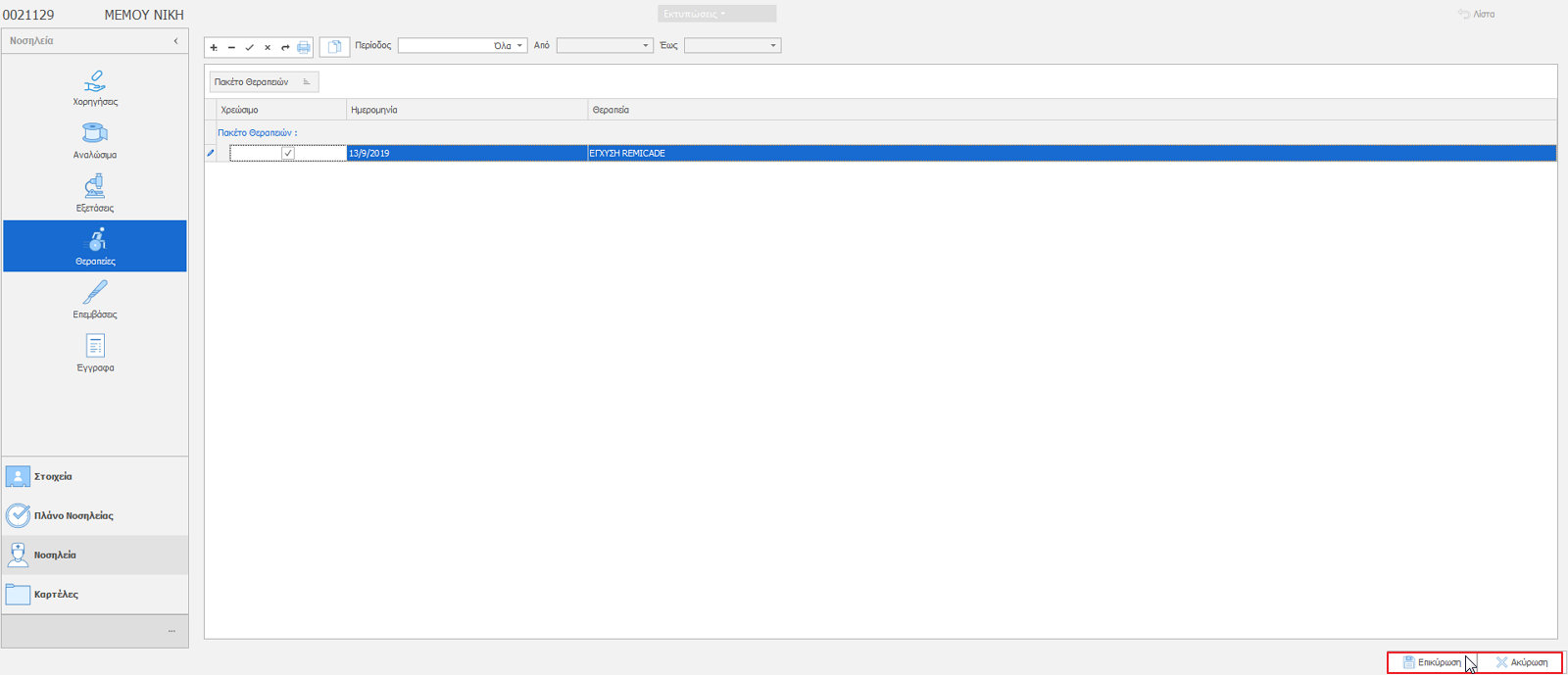Image resolution: width=1568 pixels, height=675 pixels.
Task: Click the printer icon in toolbar
Action: click(304, 47)
